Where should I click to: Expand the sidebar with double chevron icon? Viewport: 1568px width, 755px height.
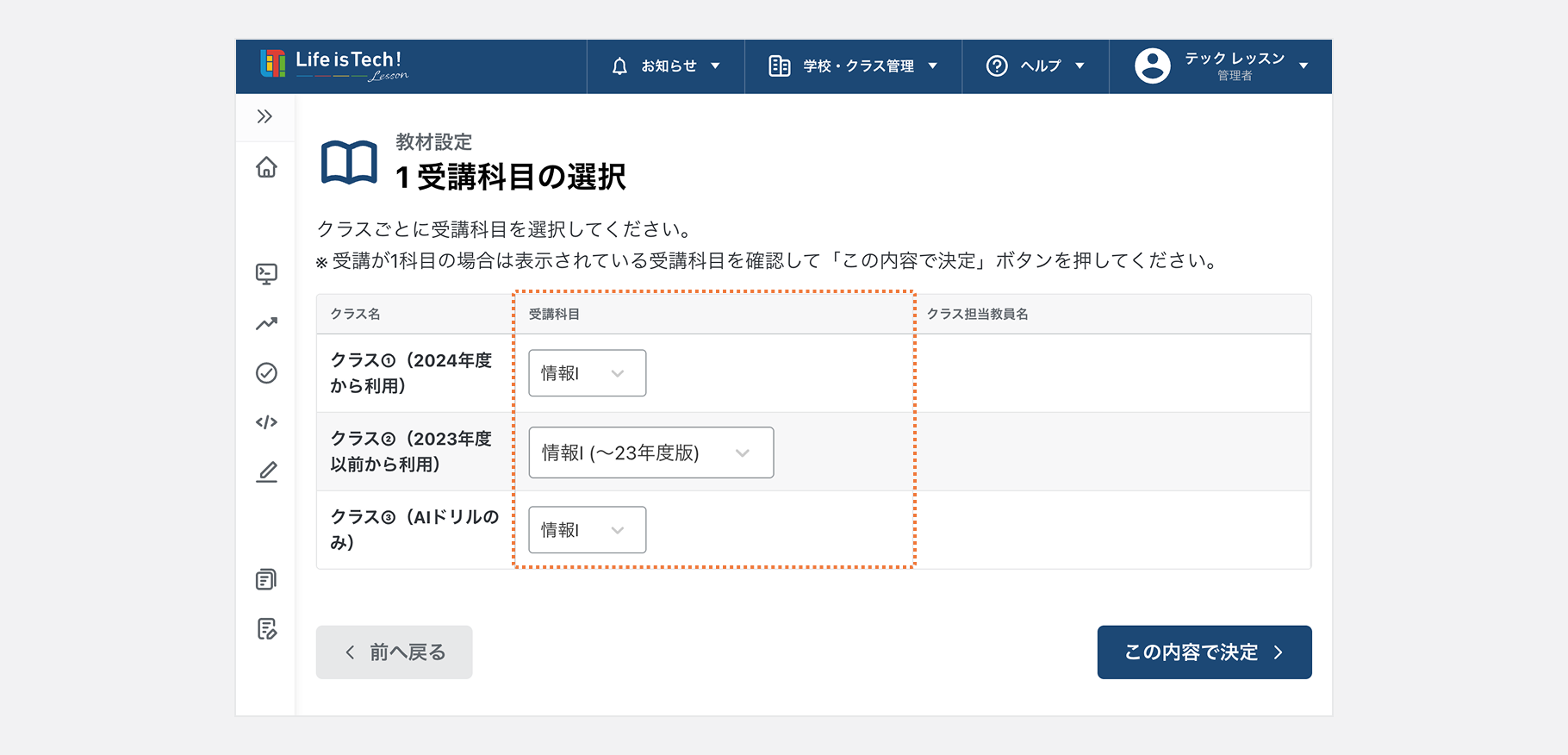tap(264, 116)
